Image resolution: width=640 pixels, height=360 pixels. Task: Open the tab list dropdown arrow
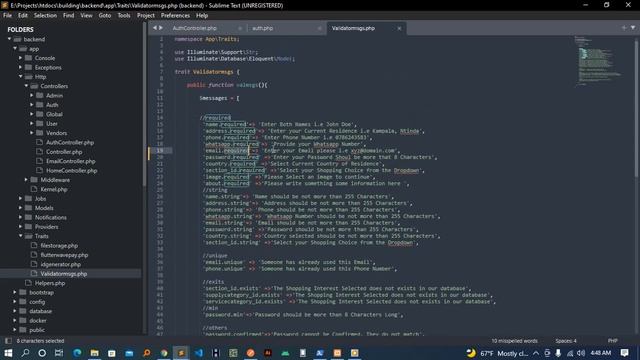point(633,28)
